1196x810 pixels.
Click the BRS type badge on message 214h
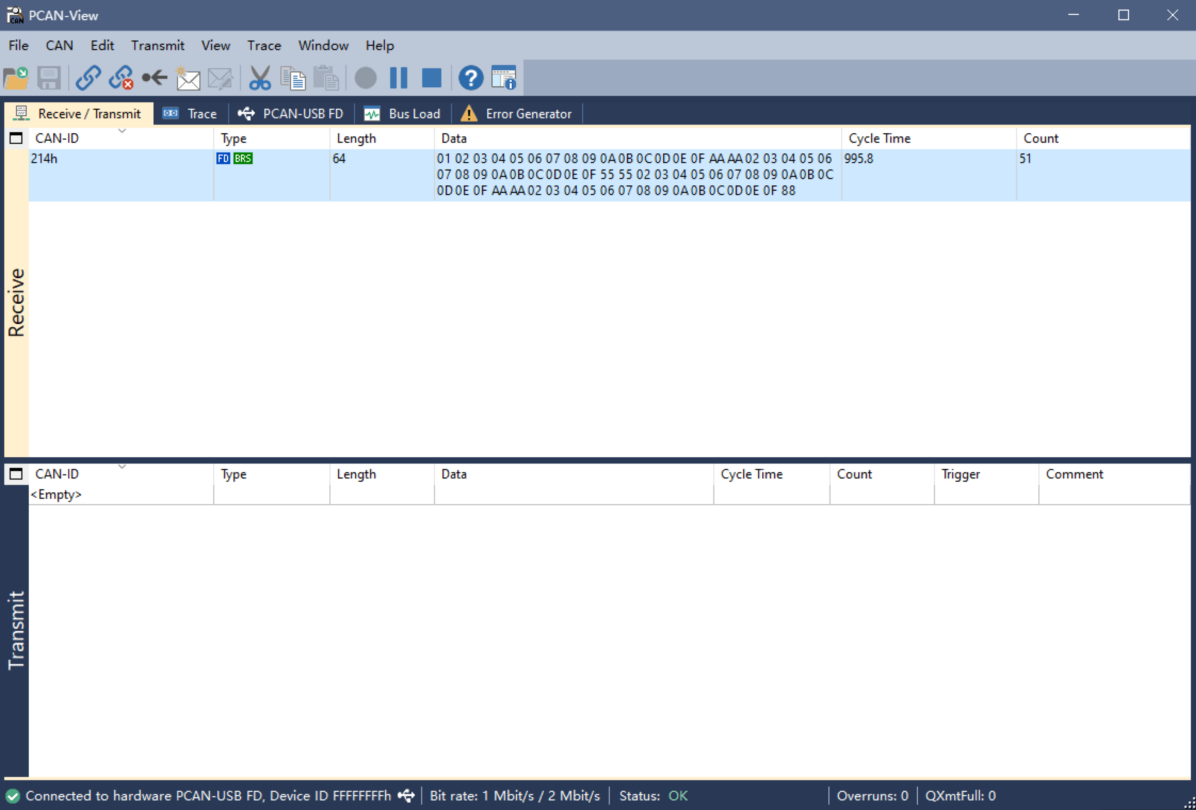point(243,159)
